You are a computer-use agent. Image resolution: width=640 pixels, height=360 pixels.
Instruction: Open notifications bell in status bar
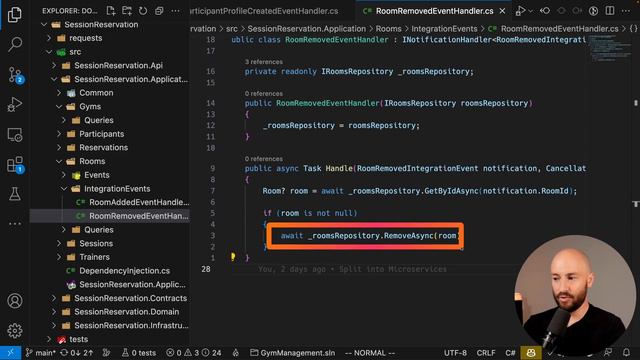click(x=626, y=353)
